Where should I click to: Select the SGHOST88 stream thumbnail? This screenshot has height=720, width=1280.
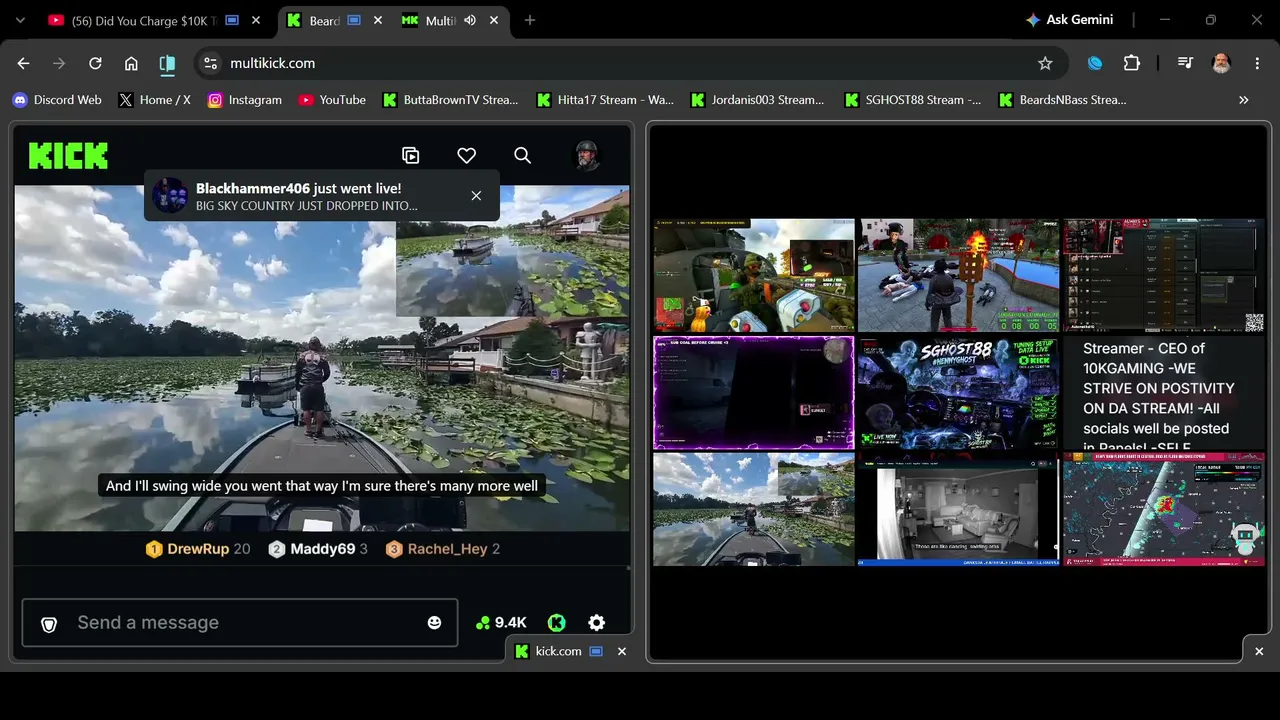click(x=958, y=392)
